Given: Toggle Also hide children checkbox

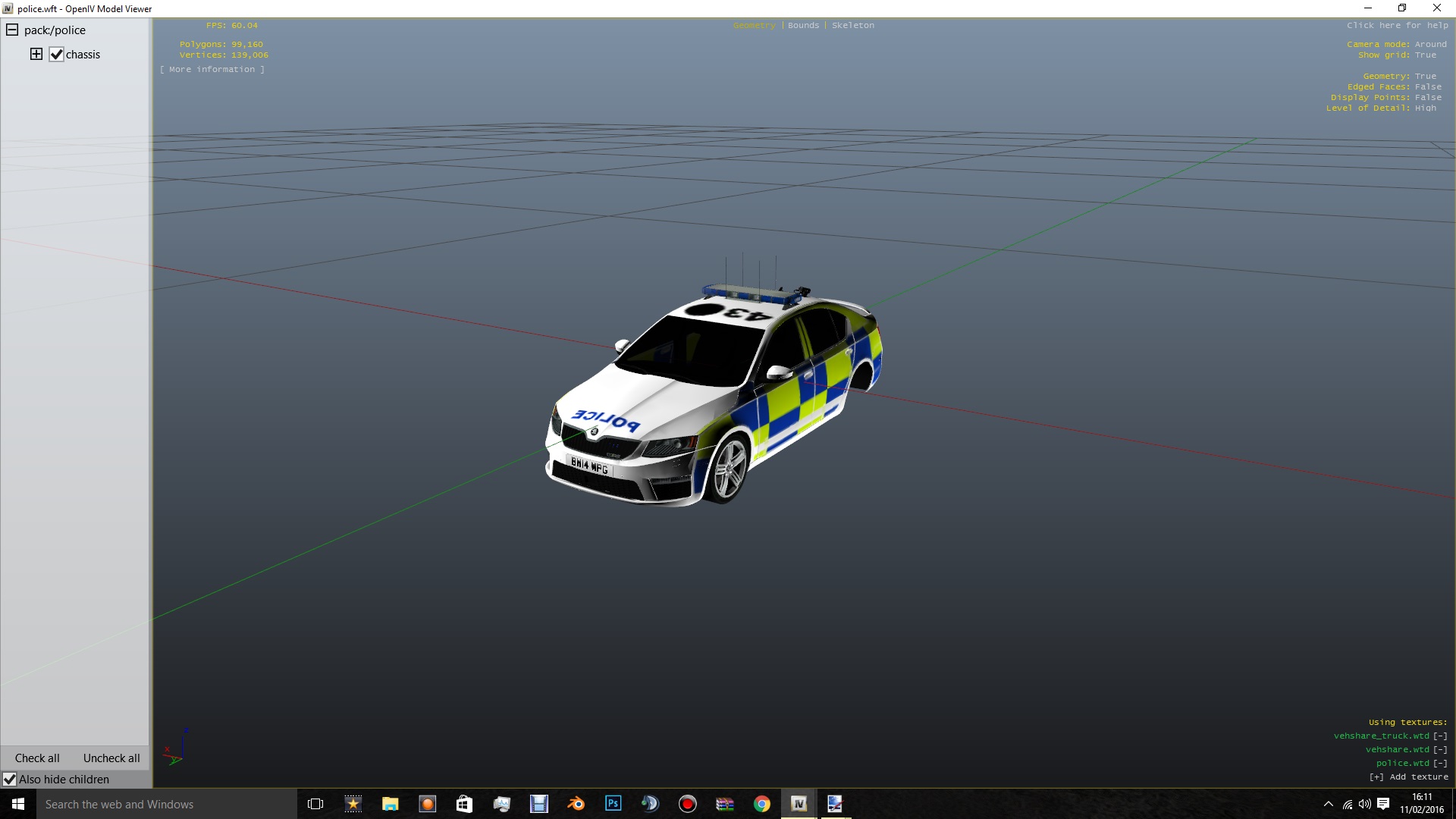Looking at the screenshot, I should (x=10, y=780).
